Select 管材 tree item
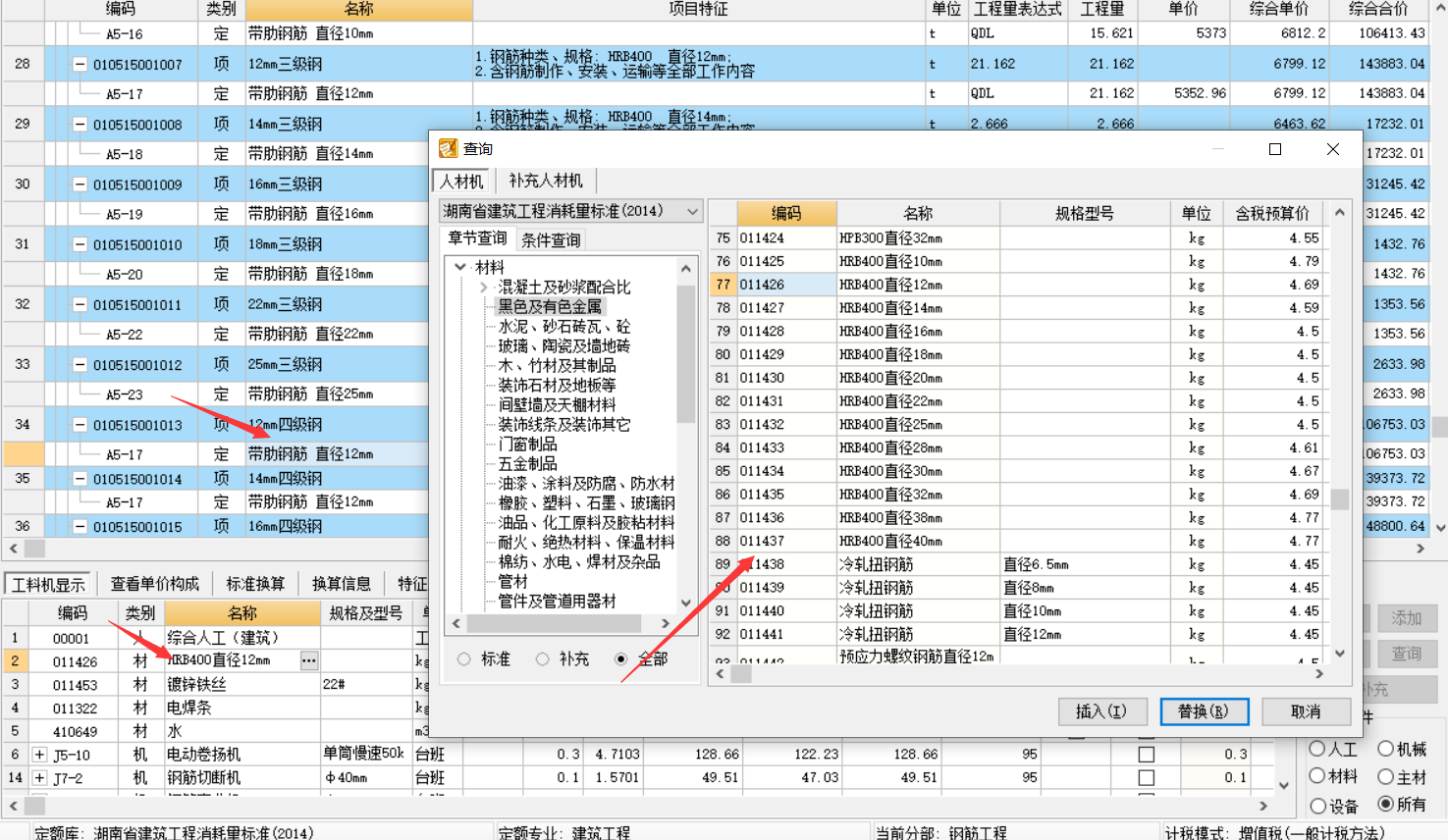 [512, 582]
